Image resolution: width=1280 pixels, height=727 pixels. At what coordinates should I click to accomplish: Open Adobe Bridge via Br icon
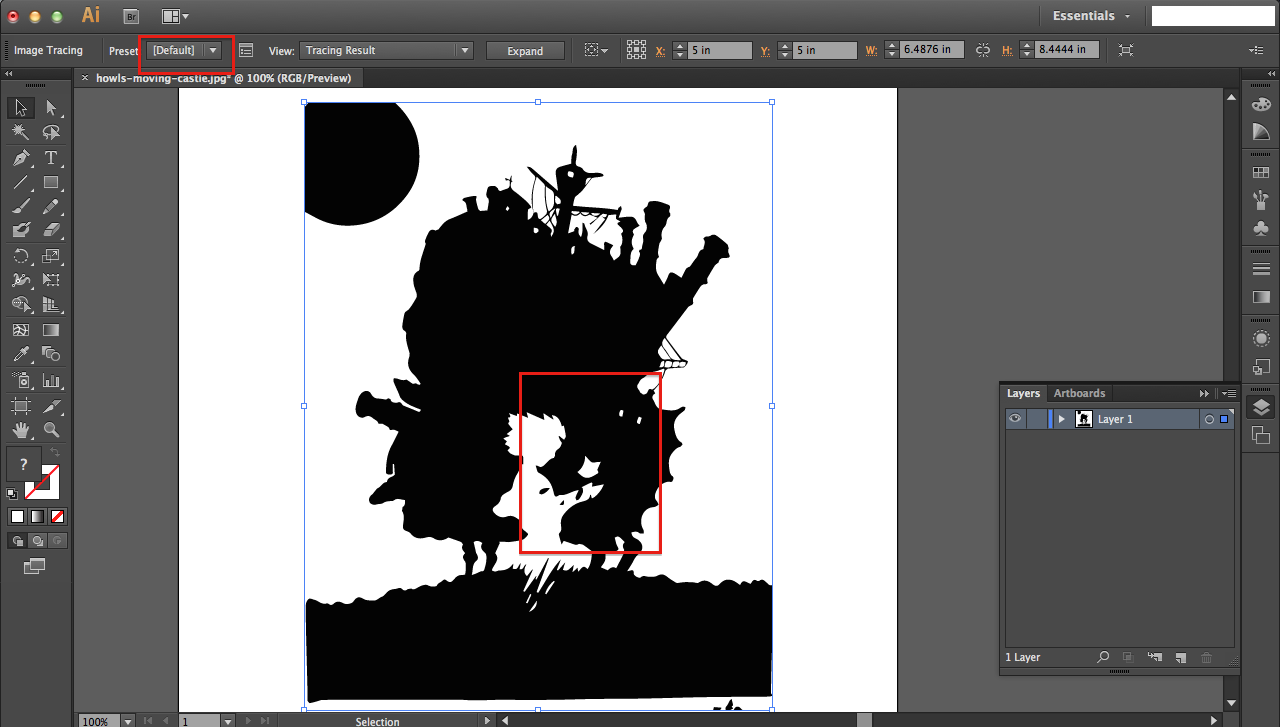pyautogui.click(x=131, y=16)
